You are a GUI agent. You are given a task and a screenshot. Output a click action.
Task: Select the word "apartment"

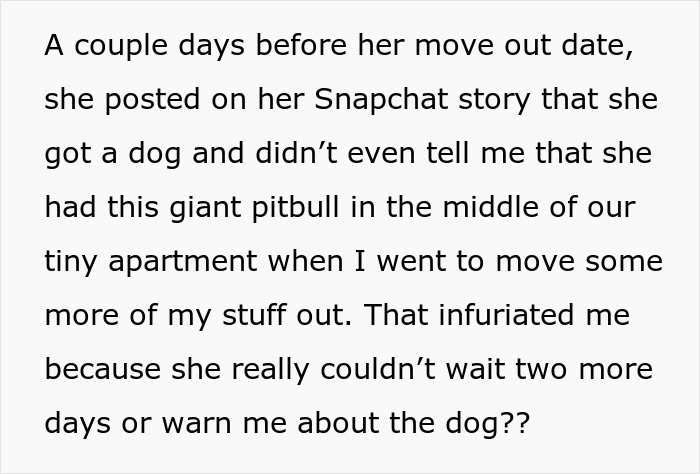(x=192, y=262)
